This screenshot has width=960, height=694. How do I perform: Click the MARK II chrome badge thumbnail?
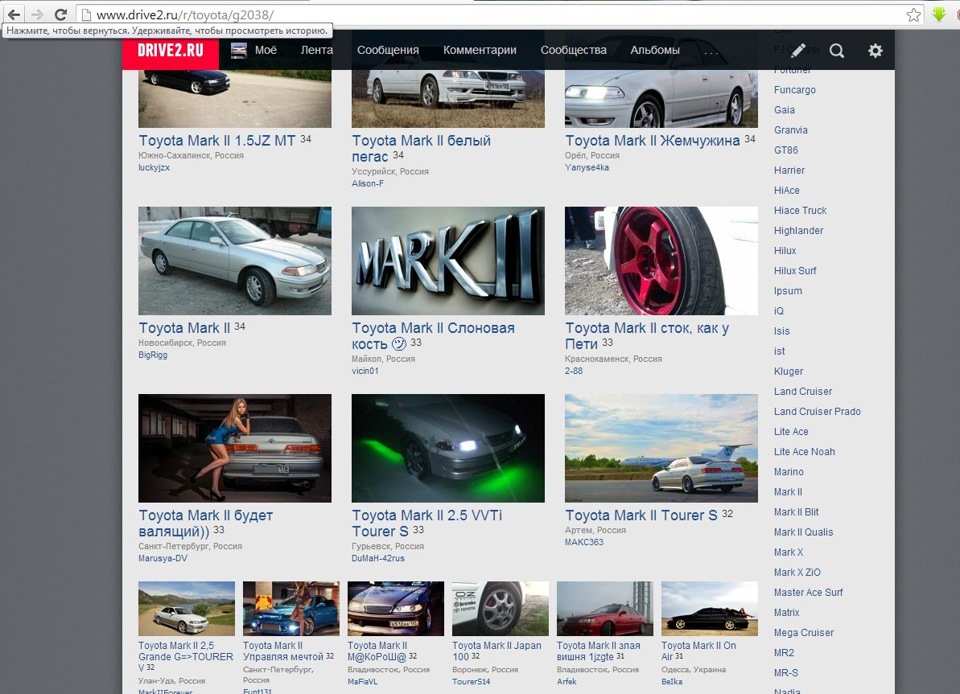pyautogui.click(x=448, y=261)
